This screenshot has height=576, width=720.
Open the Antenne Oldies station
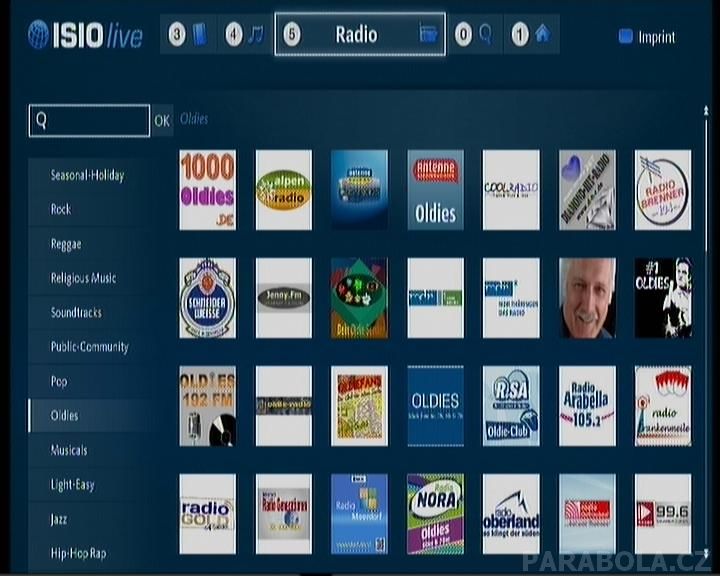(x=435, y=190)
